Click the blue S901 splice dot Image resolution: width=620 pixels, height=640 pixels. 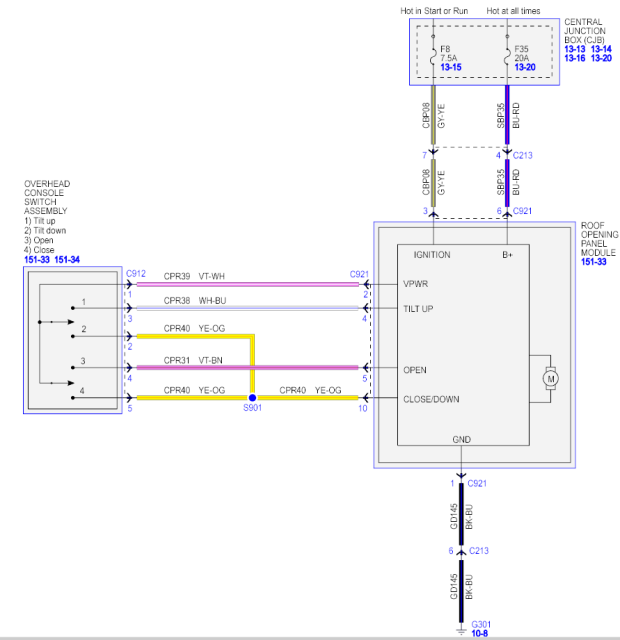[251, 398]
